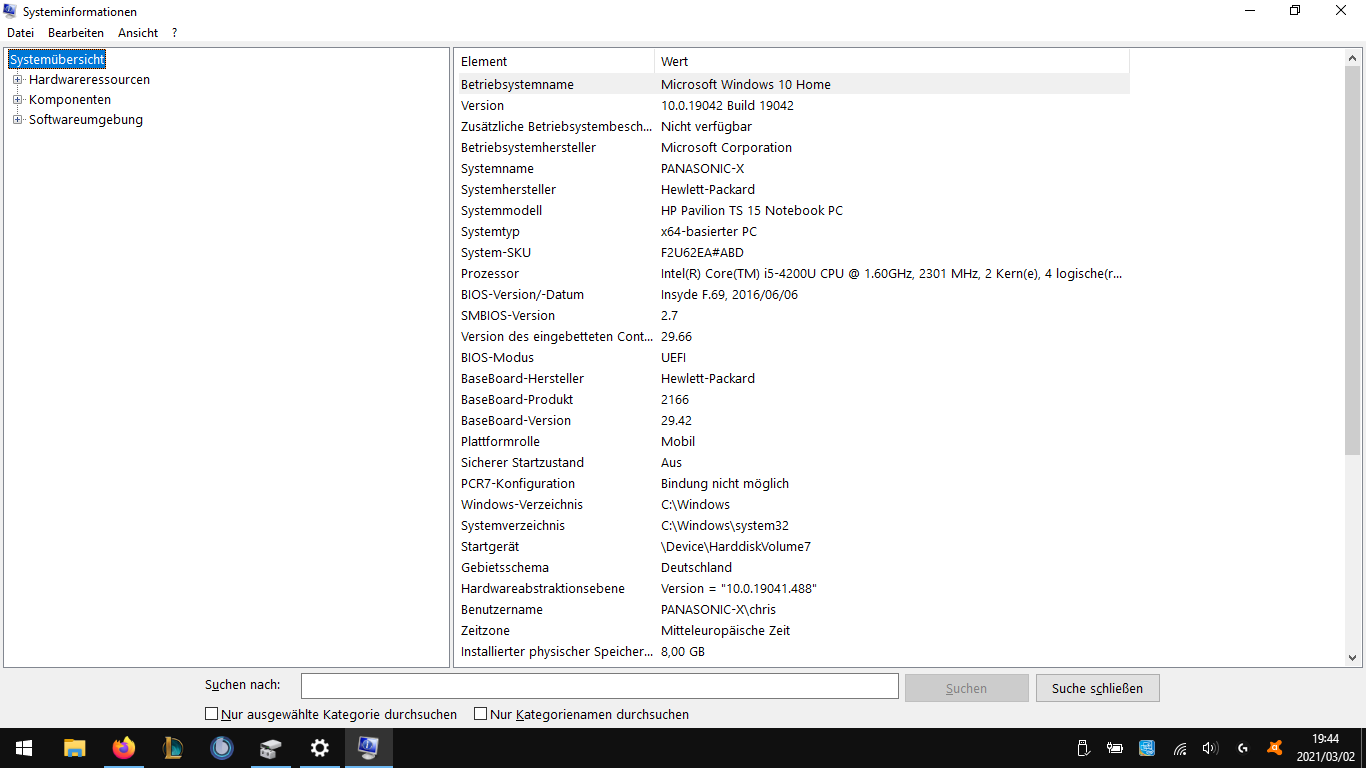Click the value C:\Windows\system32
This screenshot has height=768, width=1366.
click(x=724, y=526)
